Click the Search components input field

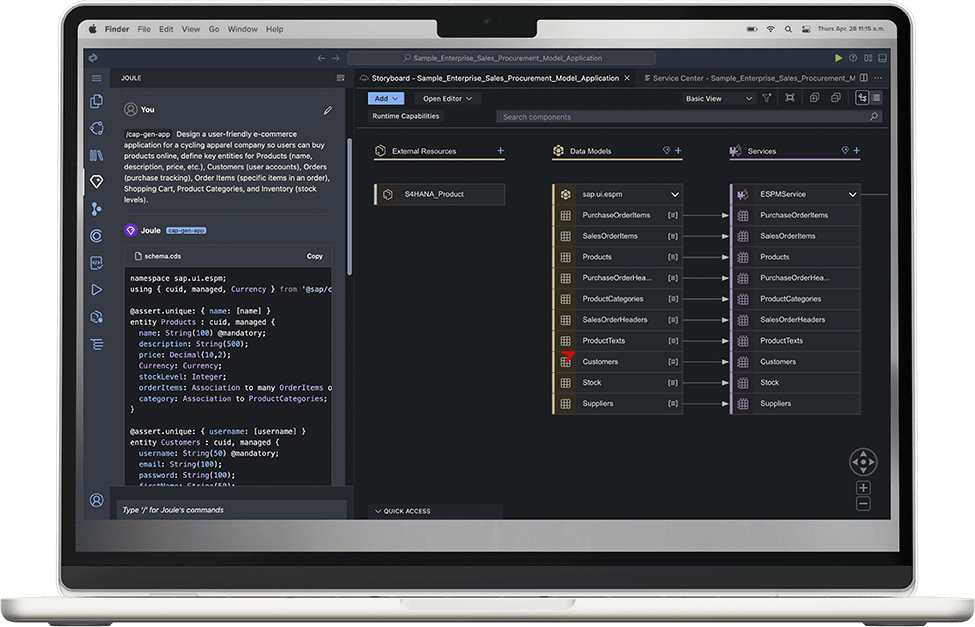689,117
